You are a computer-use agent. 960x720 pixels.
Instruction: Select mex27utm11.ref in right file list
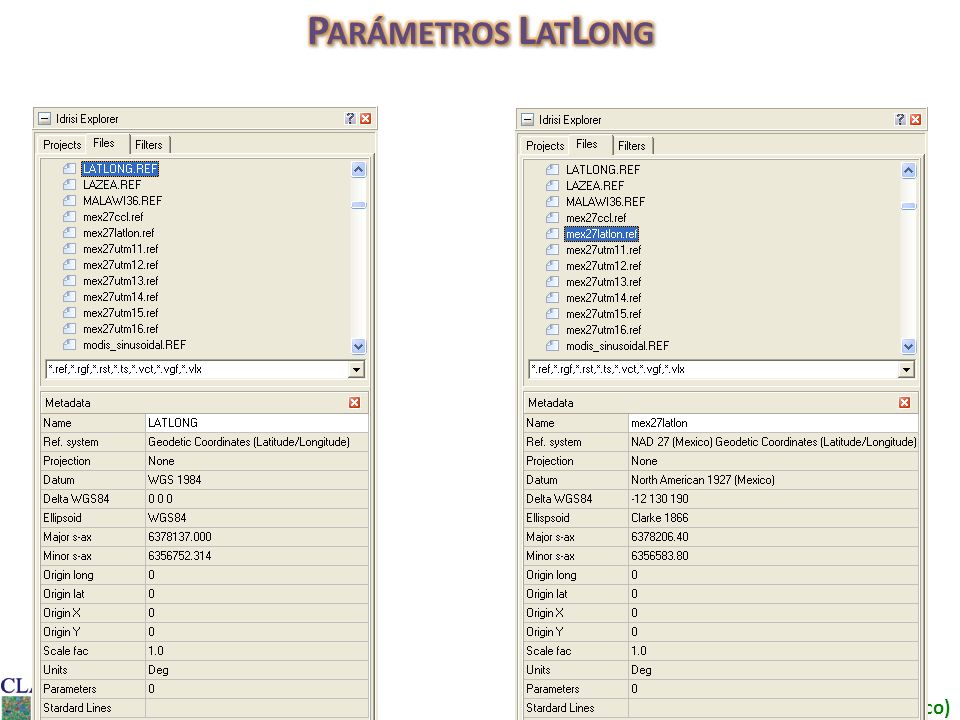[603, 250]
